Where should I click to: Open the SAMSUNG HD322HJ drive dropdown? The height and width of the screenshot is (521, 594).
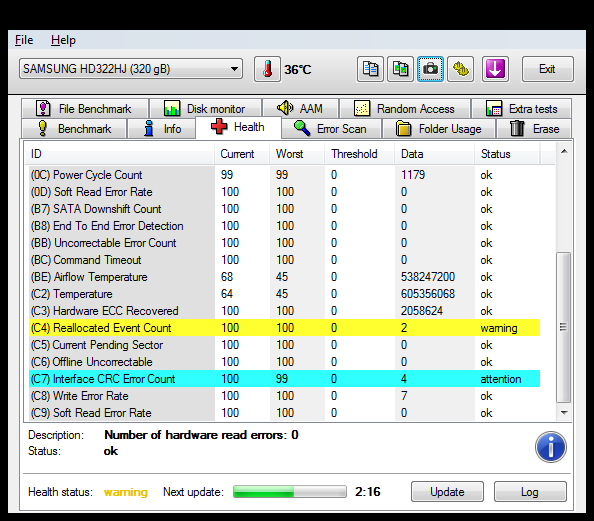coord(131,69)
